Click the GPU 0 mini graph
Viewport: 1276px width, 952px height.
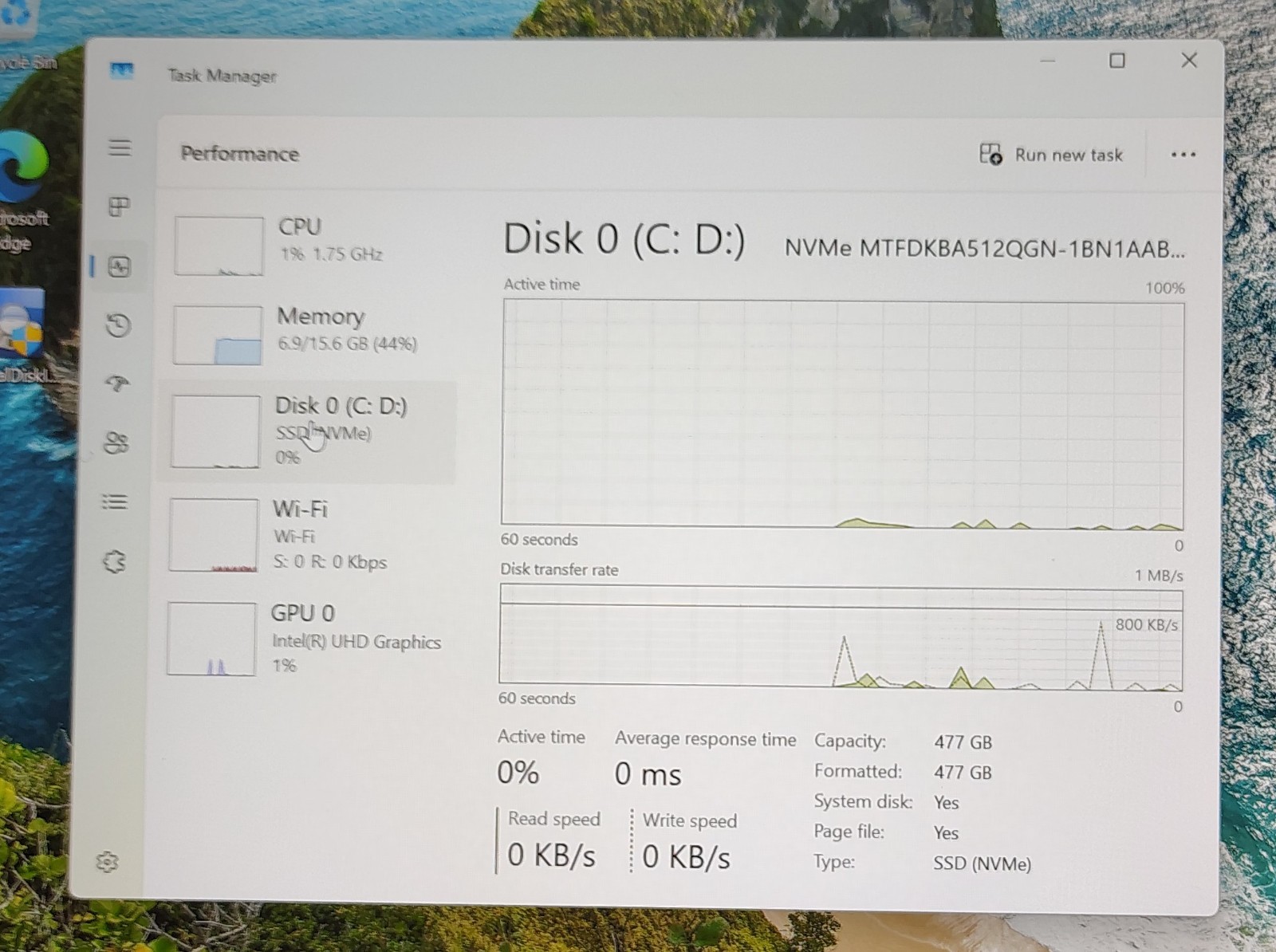[x=211, y=639]
